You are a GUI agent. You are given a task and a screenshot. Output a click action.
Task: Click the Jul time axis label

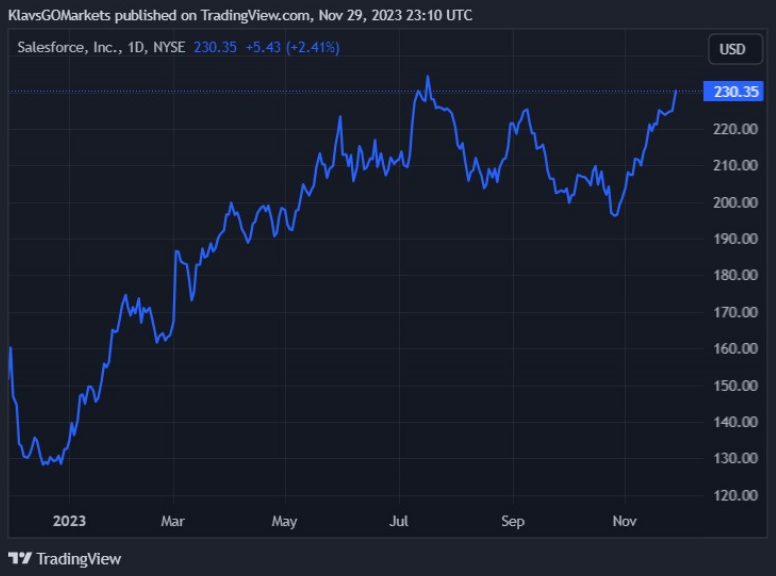click(x=399, y=521)
